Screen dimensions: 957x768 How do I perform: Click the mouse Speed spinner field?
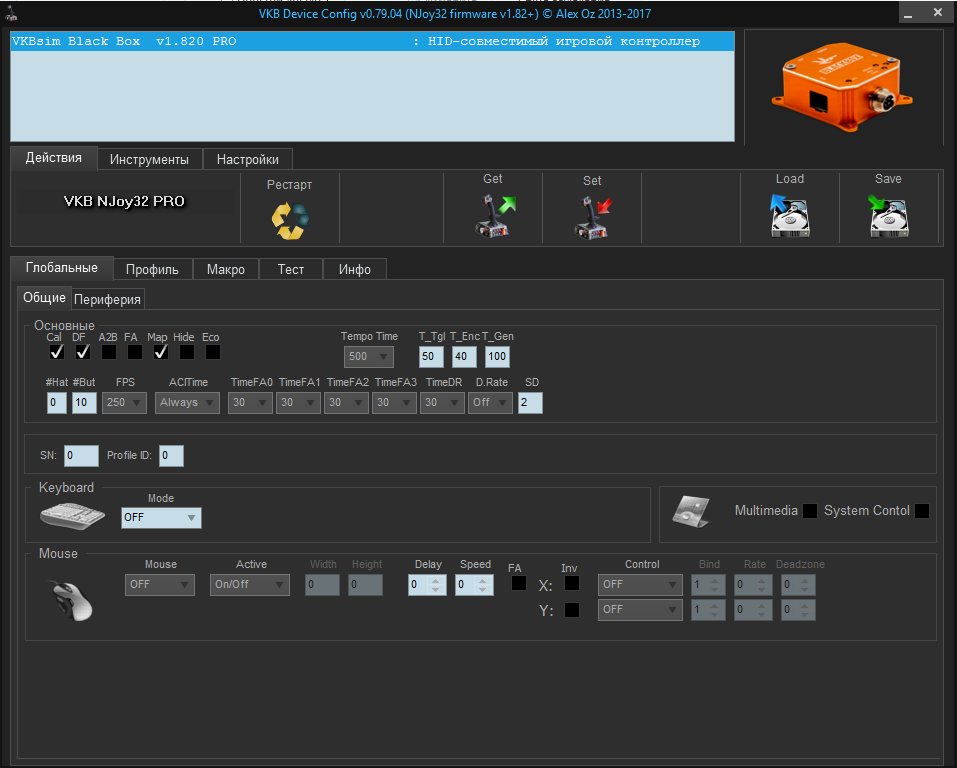point(474,585)
